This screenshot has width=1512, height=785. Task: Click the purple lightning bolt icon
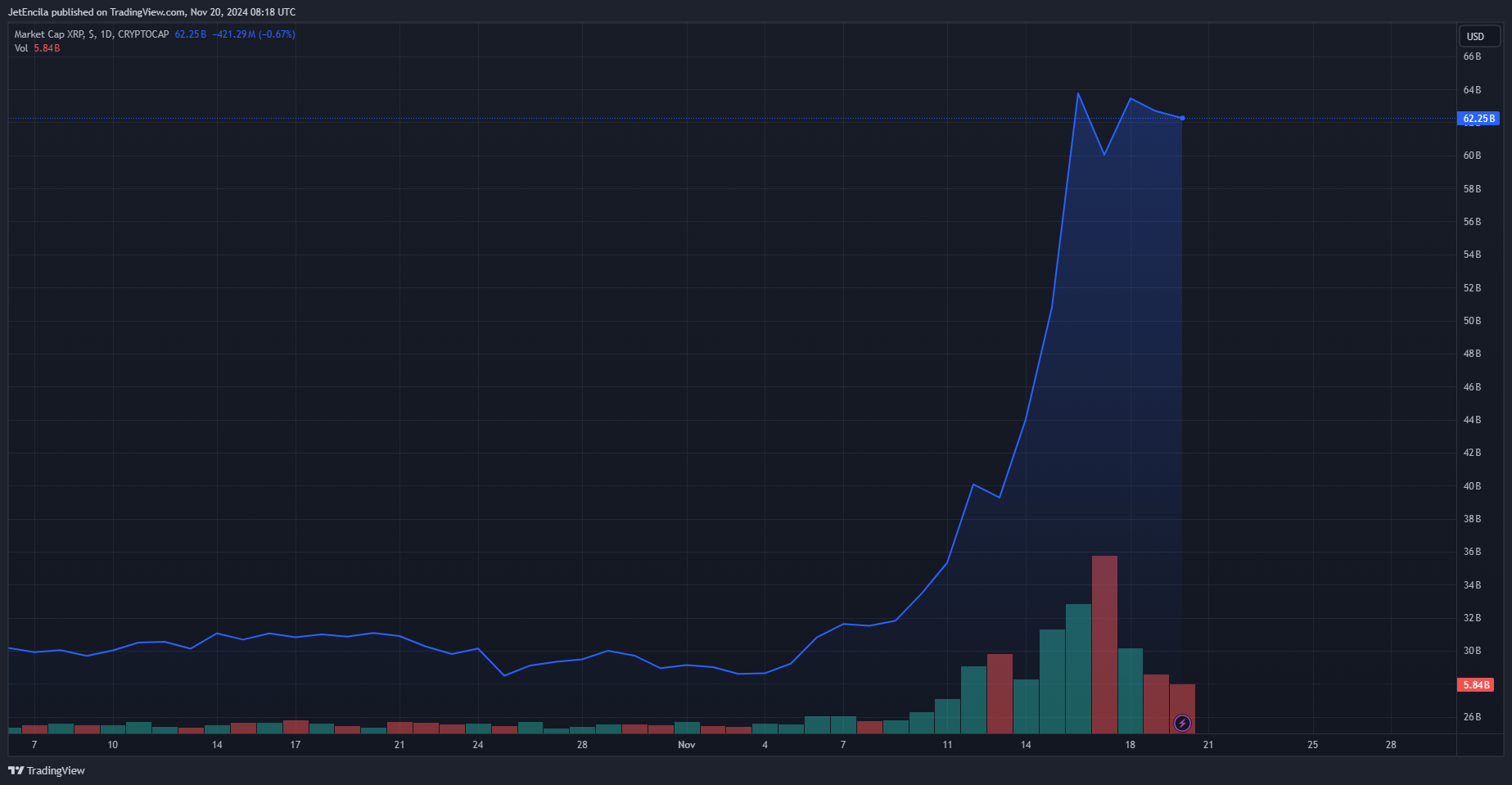coord(1182,723)
